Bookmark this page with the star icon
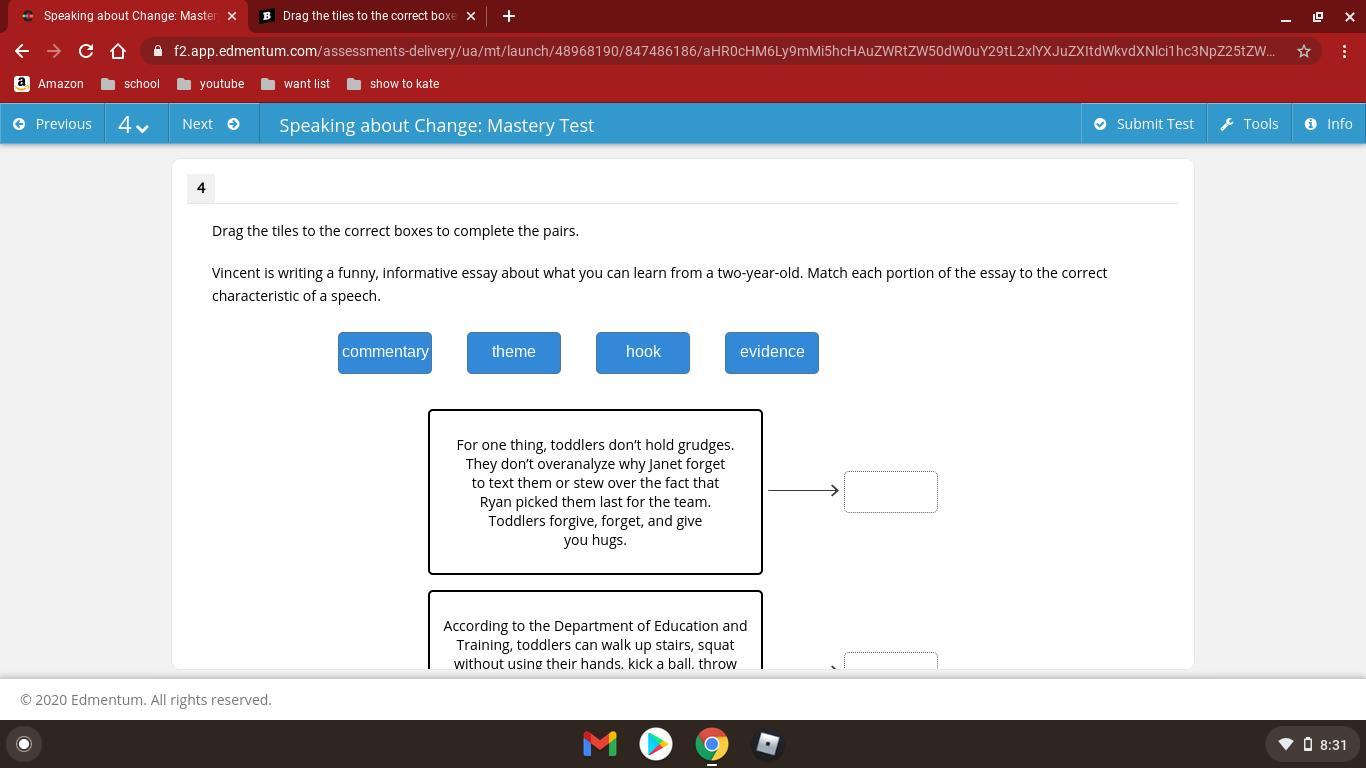 click(x=1303, y=51)
